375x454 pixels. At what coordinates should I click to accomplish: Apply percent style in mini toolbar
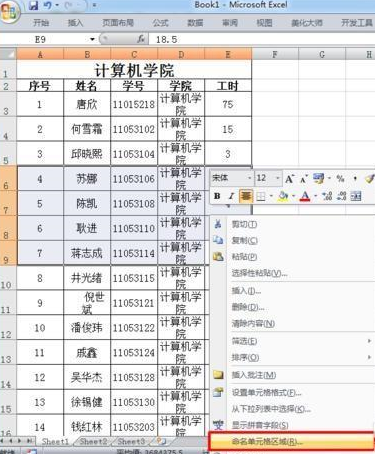(x=340, y=179)
